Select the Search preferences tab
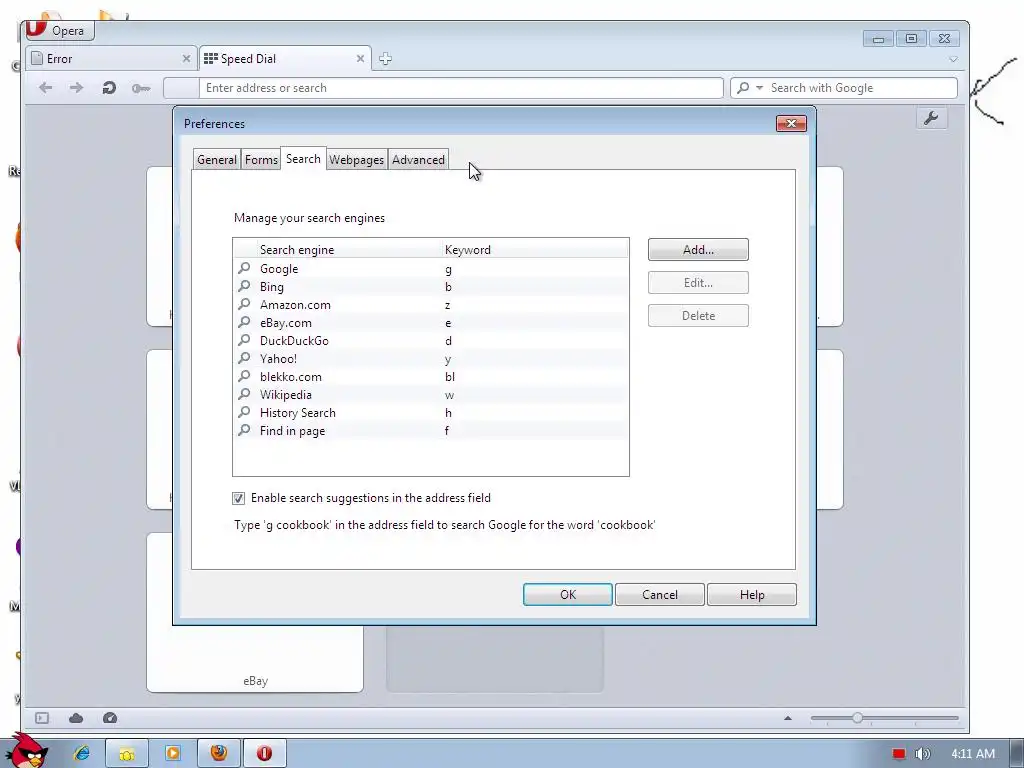This screenshot has width=1024, height=768. pos(303,159)
